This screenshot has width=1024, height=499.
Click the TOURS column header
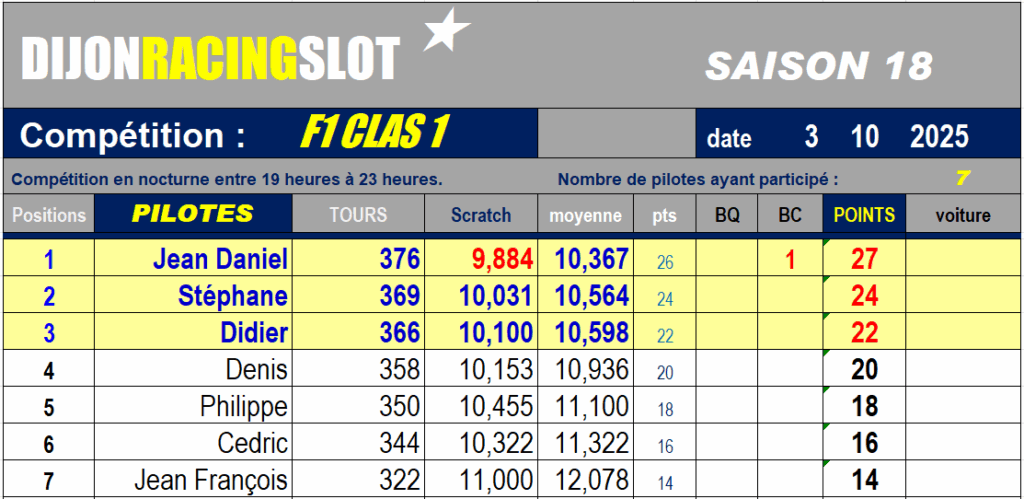tap(358, 215)
